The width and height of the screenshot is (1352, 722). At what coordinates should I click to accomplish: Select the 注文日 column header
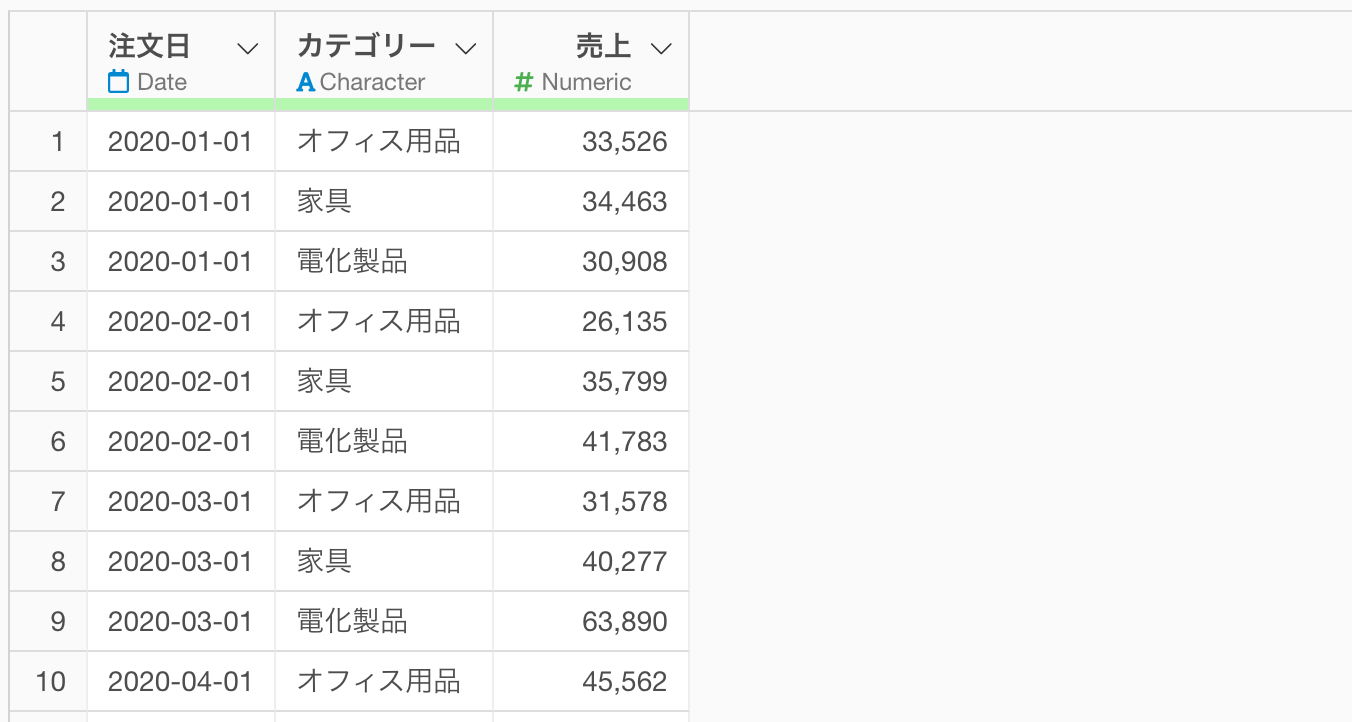[181, 55]
